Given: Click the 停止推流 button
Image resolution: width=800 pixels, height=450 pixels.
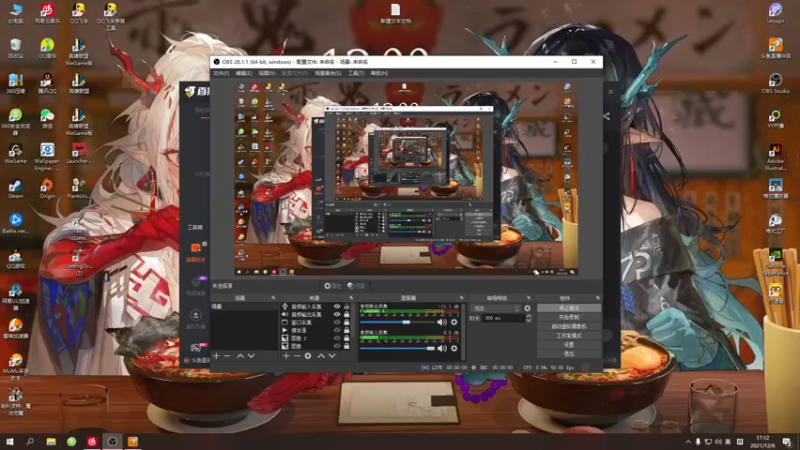Looking at the screenshot, I should coord(568,308).
